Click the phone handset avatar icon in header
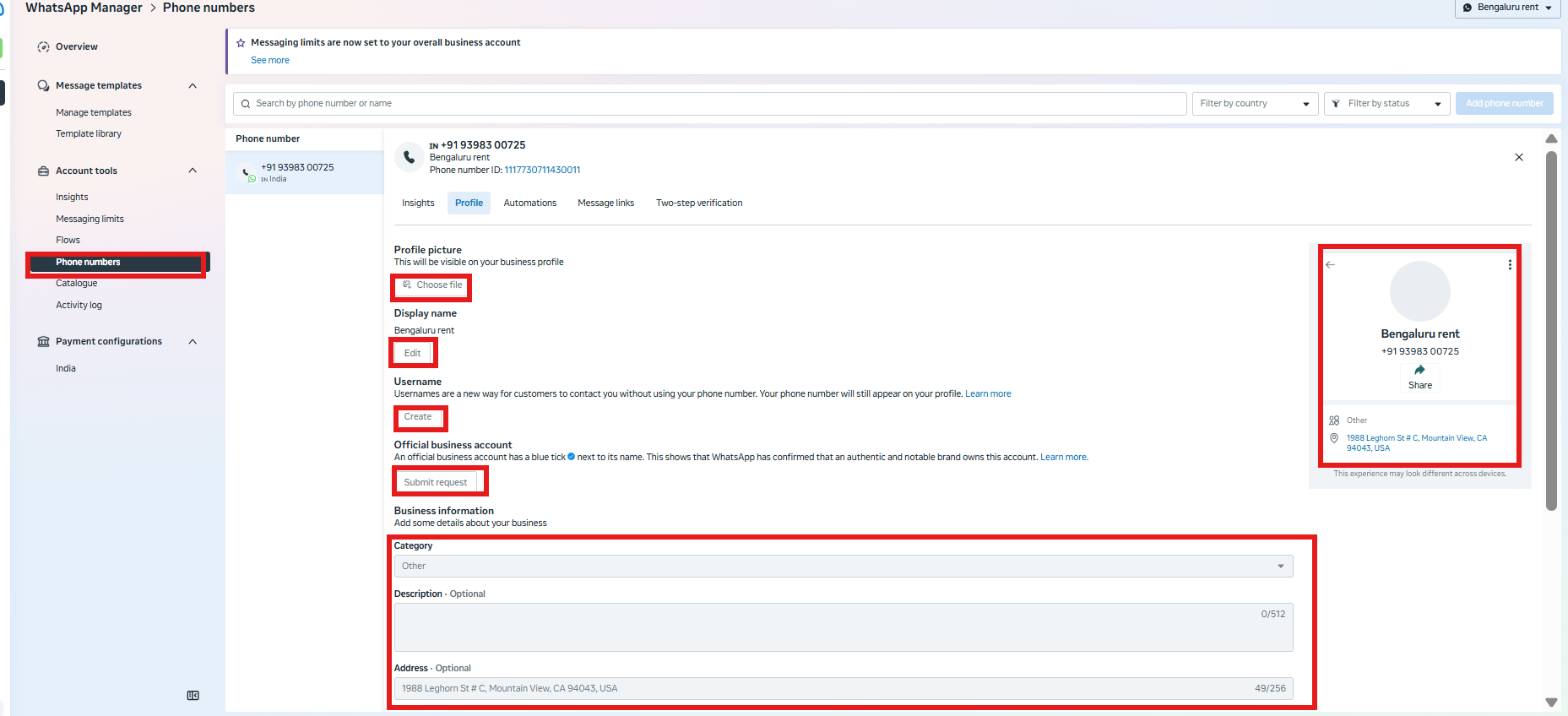This screenshot has width=1568, height=716. [410, 157]
